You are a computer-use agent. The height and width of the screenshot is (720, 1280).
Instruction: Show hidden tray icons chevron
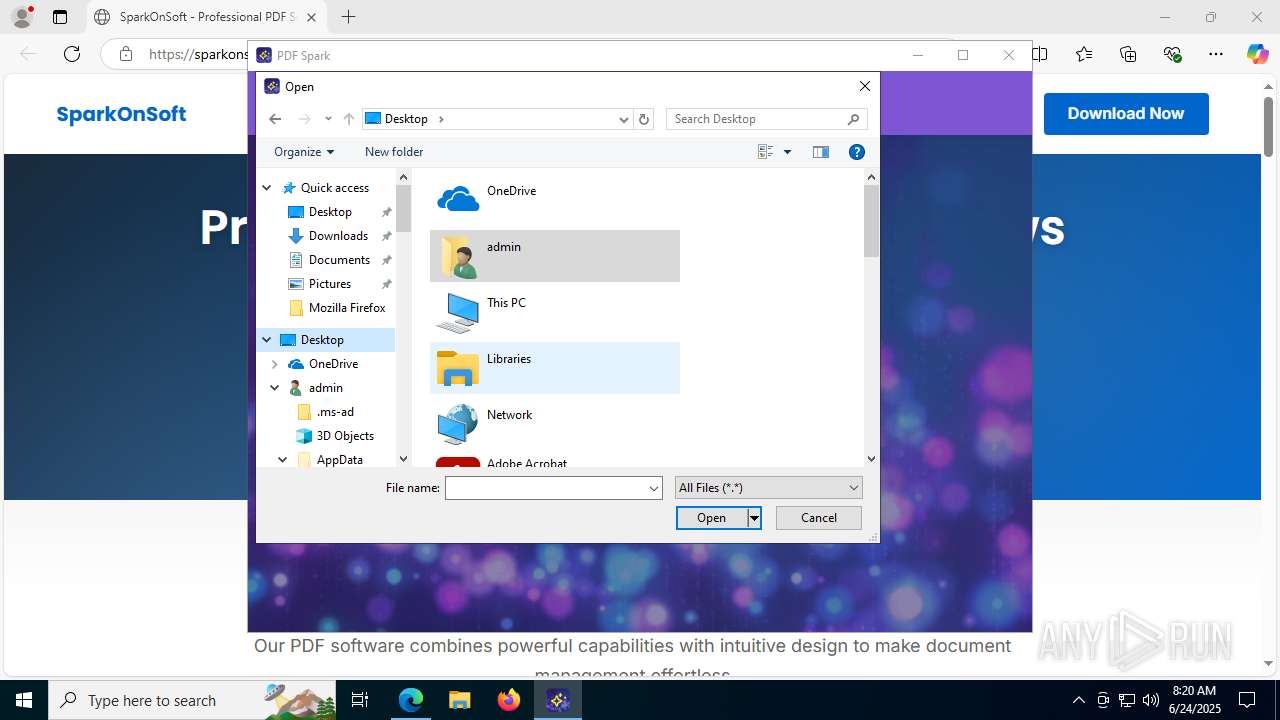1078,700
